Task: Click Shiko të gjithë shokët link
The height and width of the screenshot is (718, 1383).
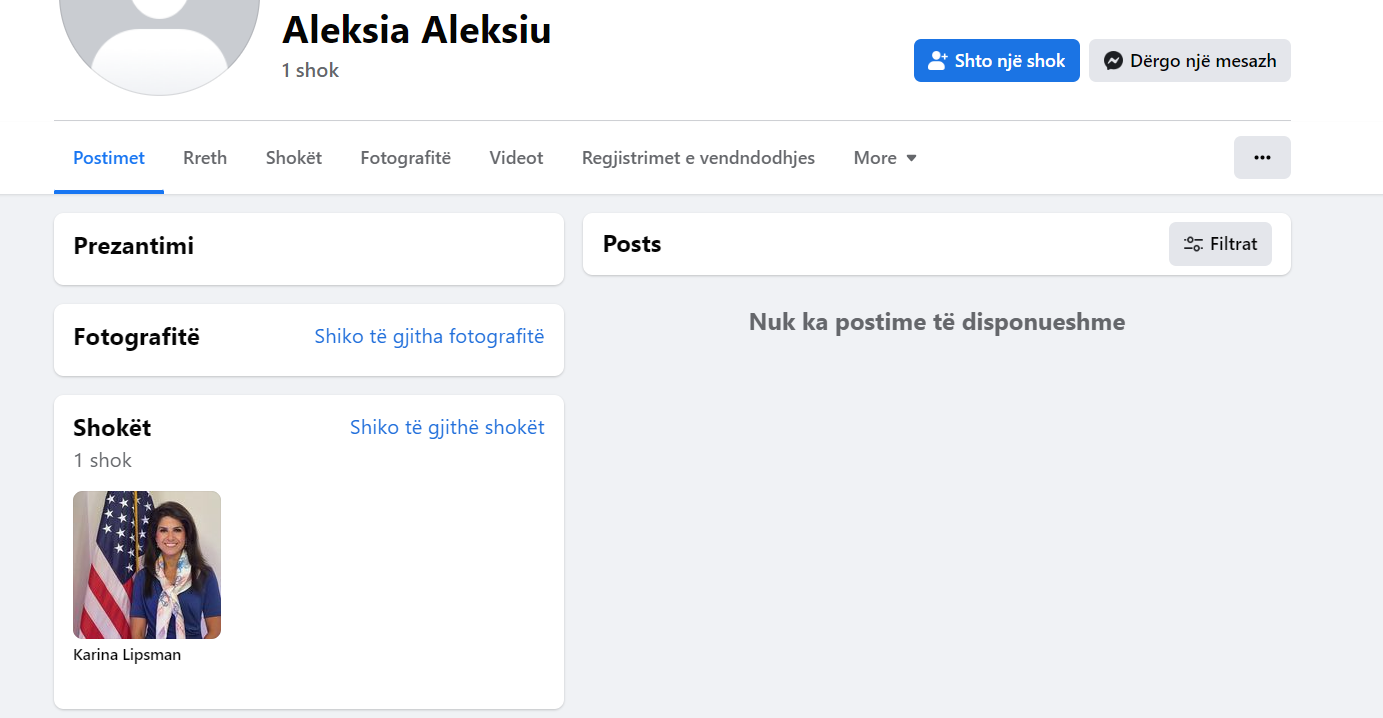Action: click(447, 428)
